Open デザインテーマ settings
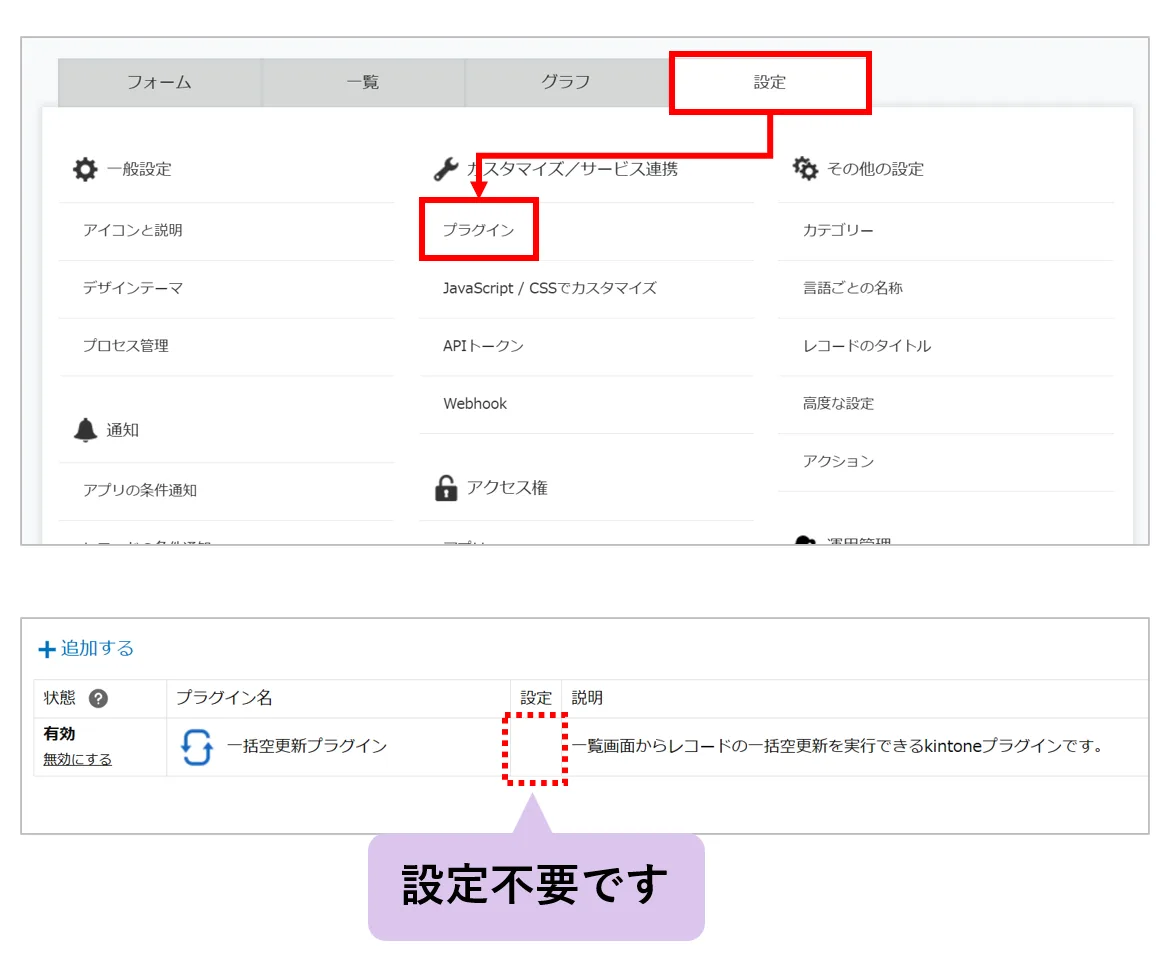This screenshot has width=1174, height=972. 133,288
